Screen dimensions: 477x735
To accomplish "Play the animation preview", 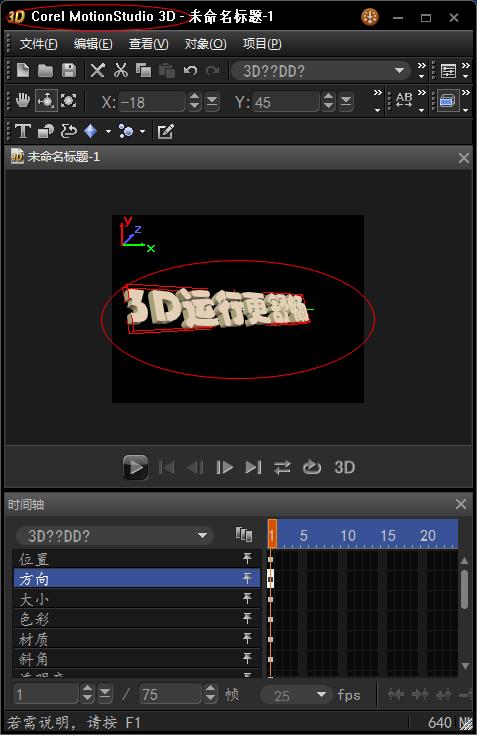I will 135,467.
